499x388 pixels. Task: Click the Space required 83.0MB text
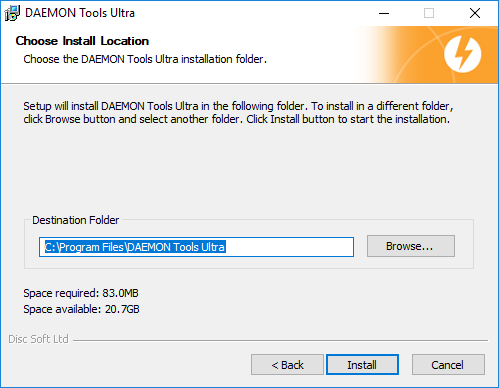pos(81,293)
